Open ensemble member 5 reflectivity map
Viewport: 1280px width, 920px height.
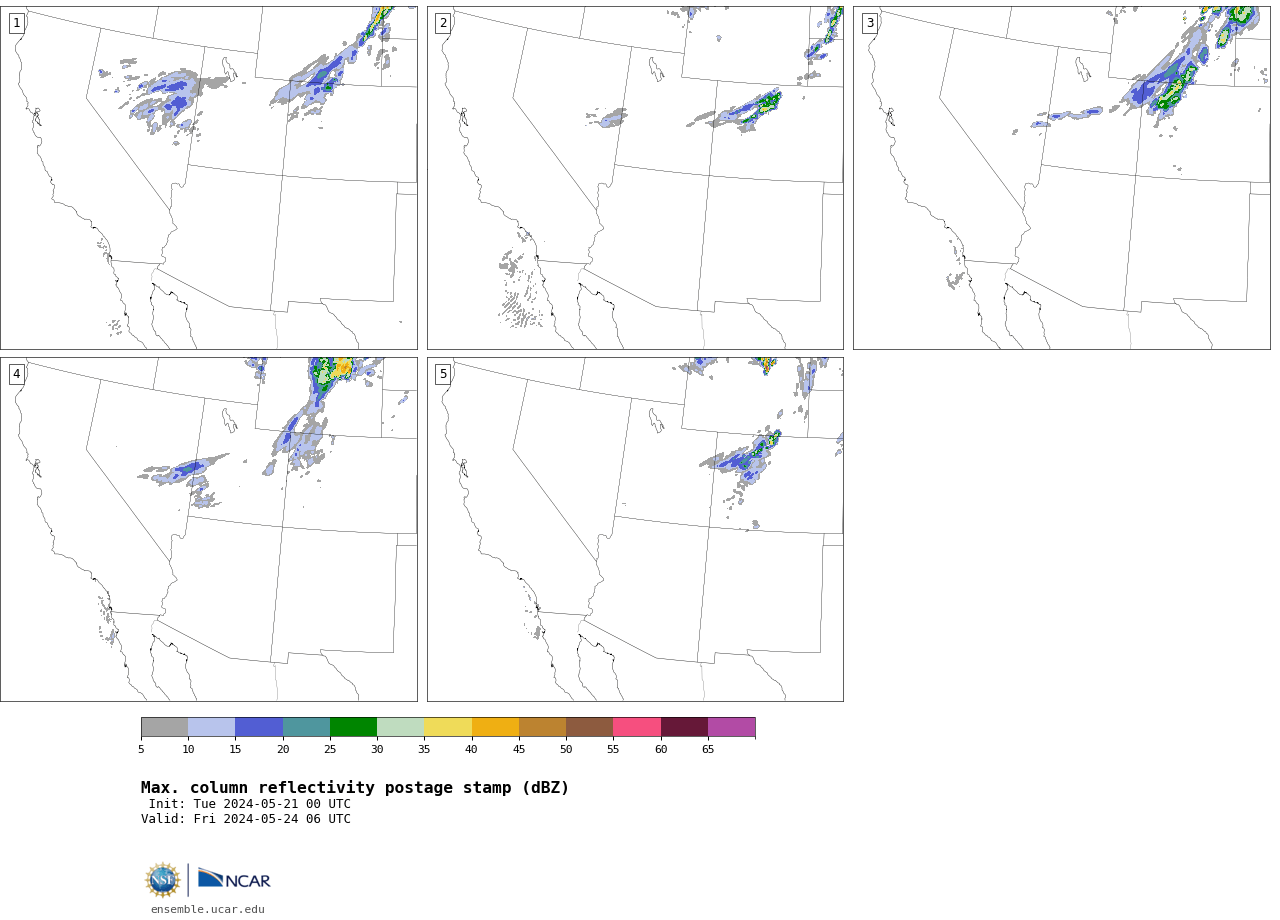[x=635, y=529]
